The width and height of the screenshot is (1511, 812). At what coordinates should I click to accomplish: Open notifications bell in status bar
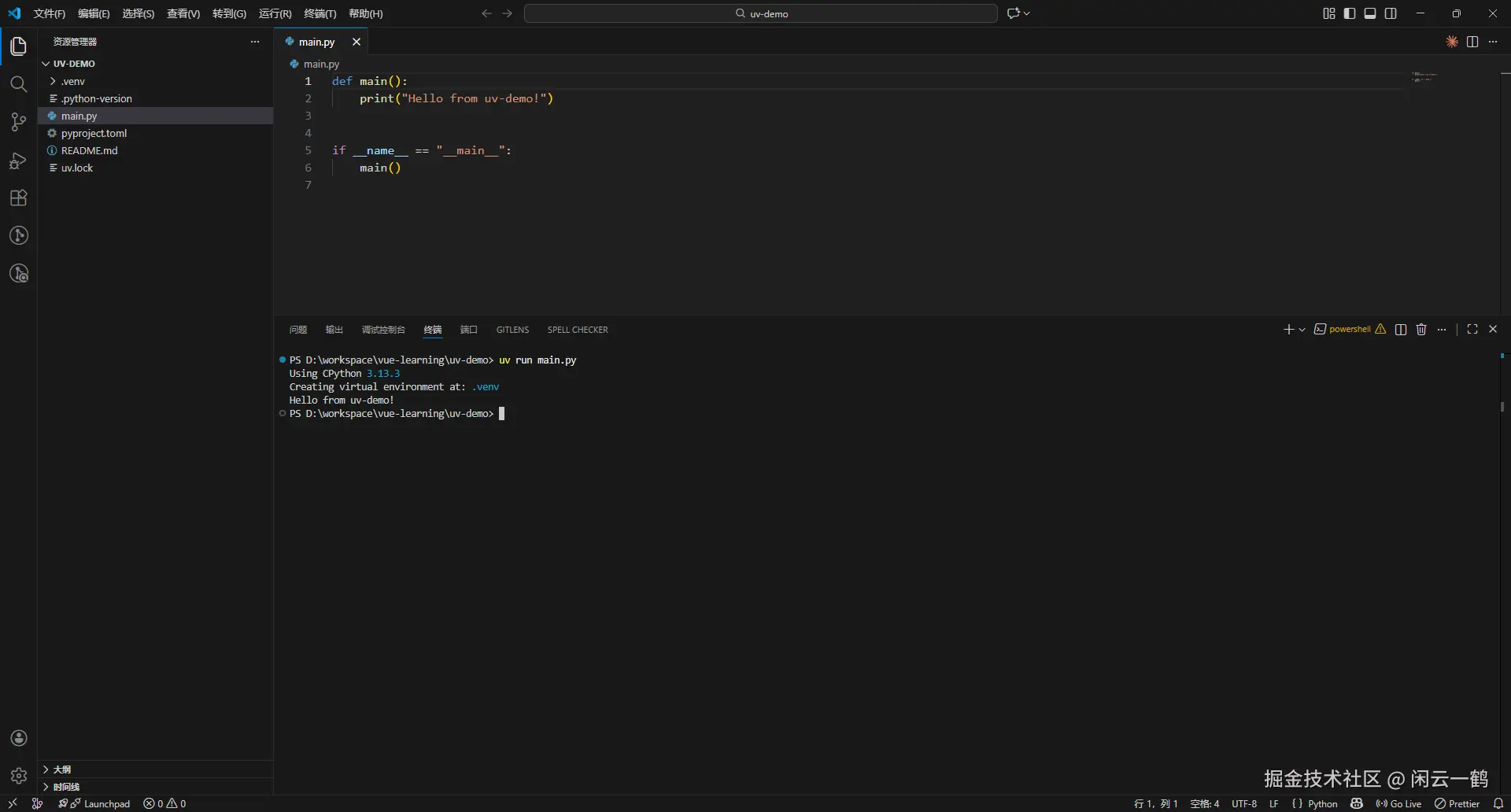[1498, 803]
